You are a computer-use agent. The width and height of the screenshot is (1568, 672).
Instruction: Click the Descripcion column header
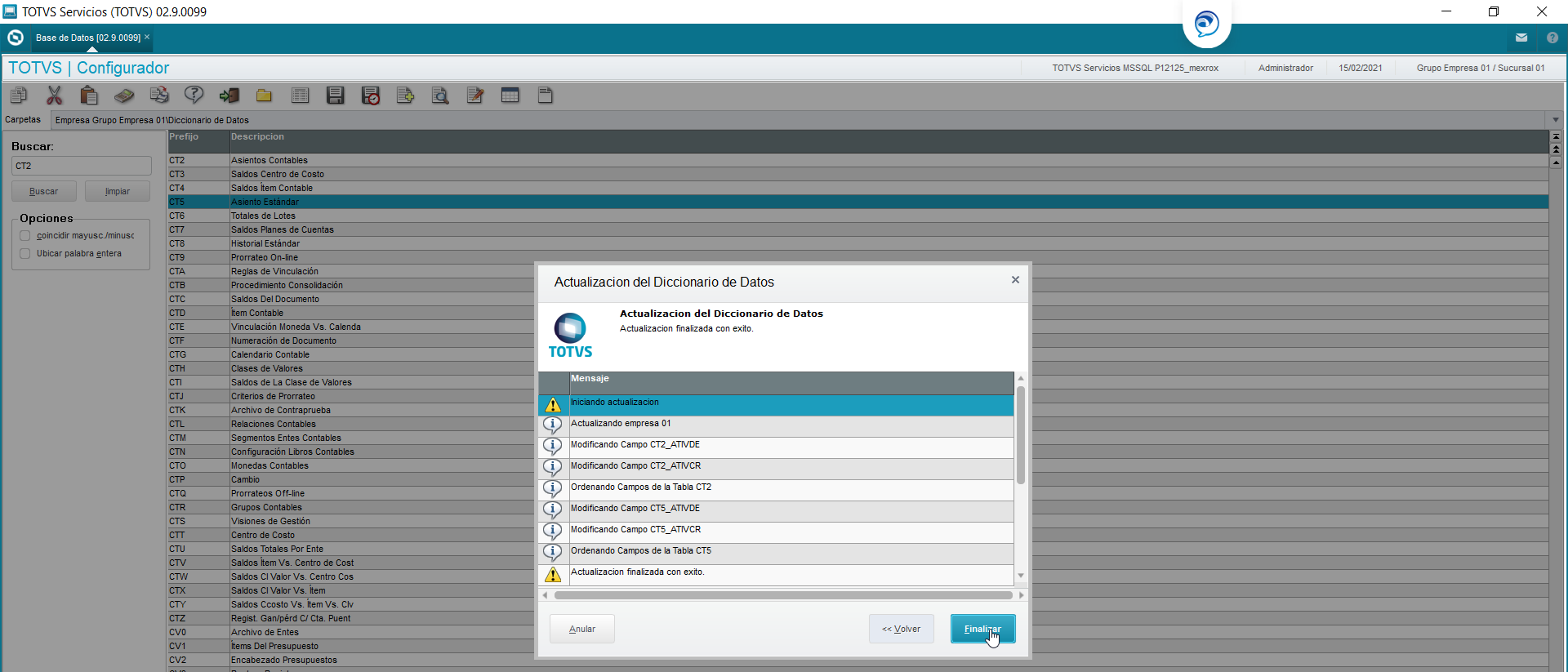click(x=889, y=140)
